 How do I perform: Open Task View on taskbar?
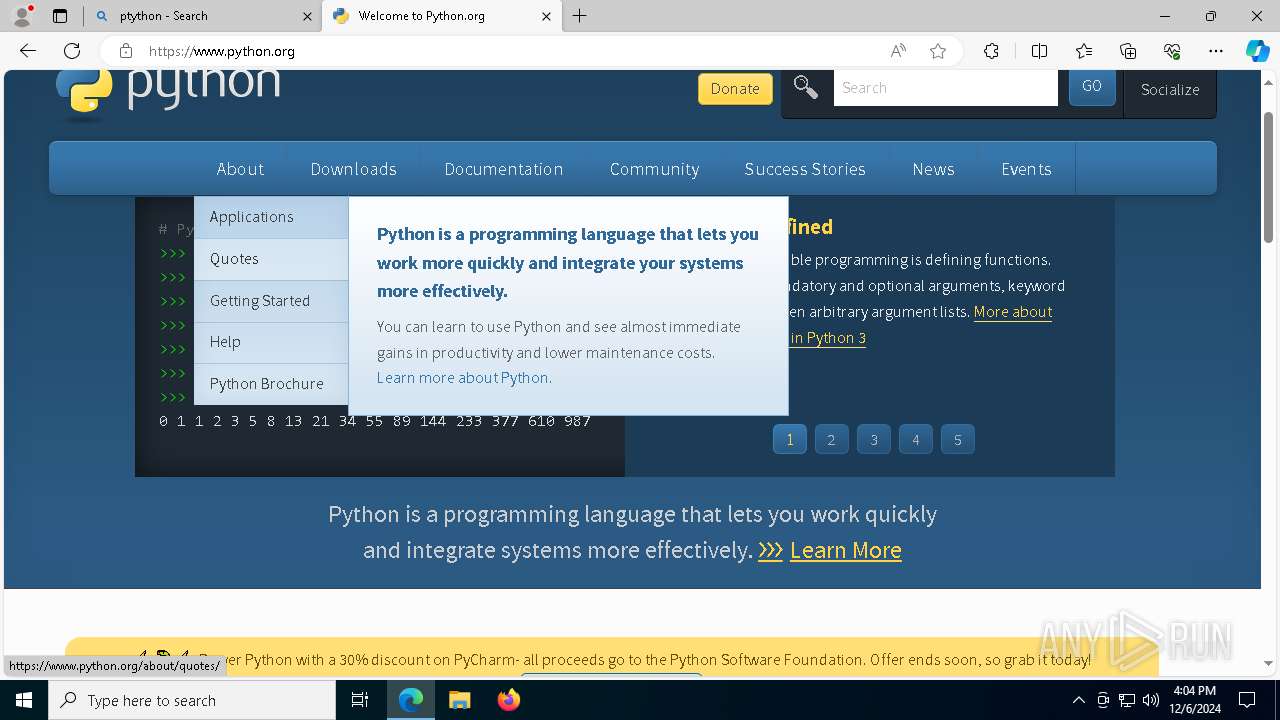(360, 700)
